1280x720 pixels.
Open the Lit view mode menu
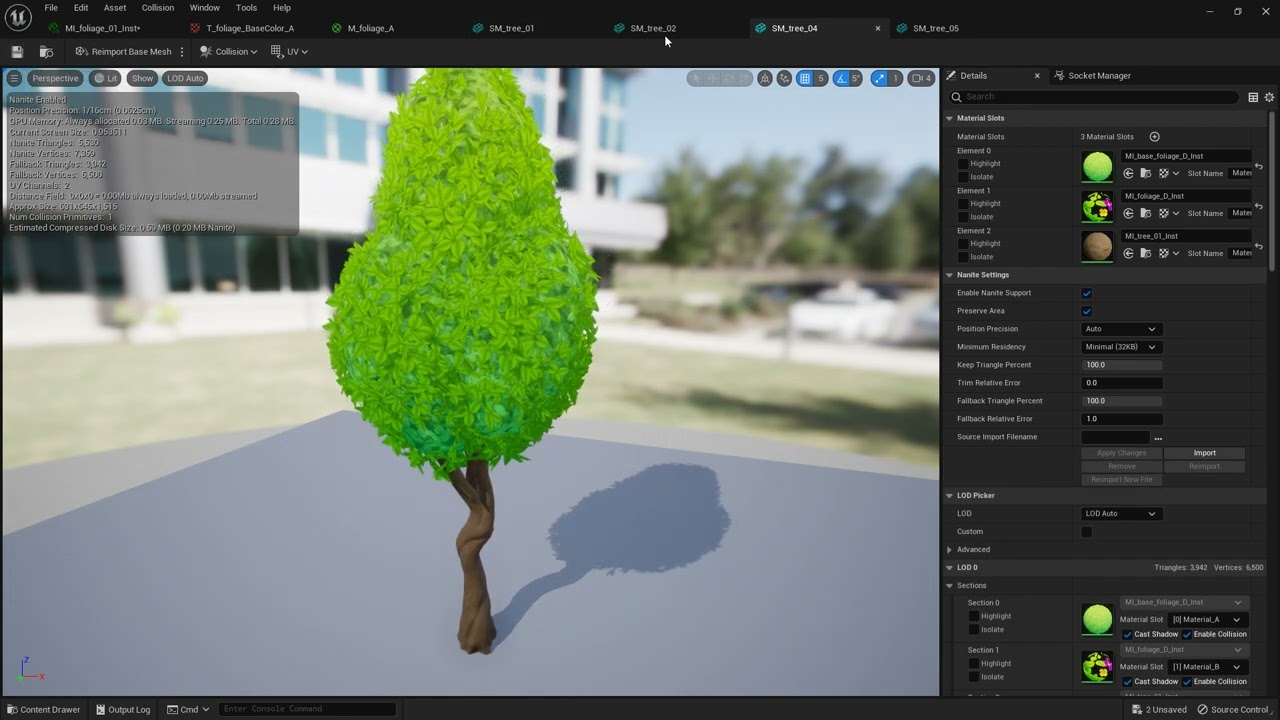(x=105, y=78)
